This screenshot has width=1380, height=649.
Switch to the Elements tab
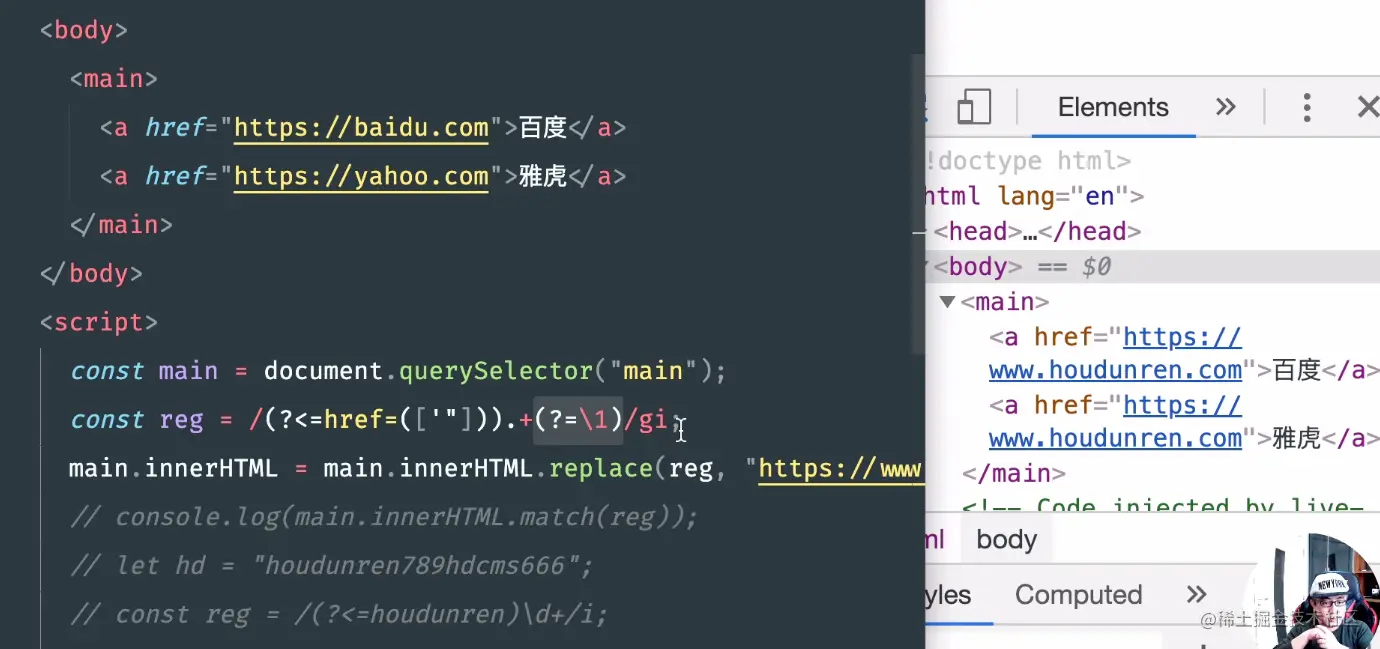pos(1113,107)
